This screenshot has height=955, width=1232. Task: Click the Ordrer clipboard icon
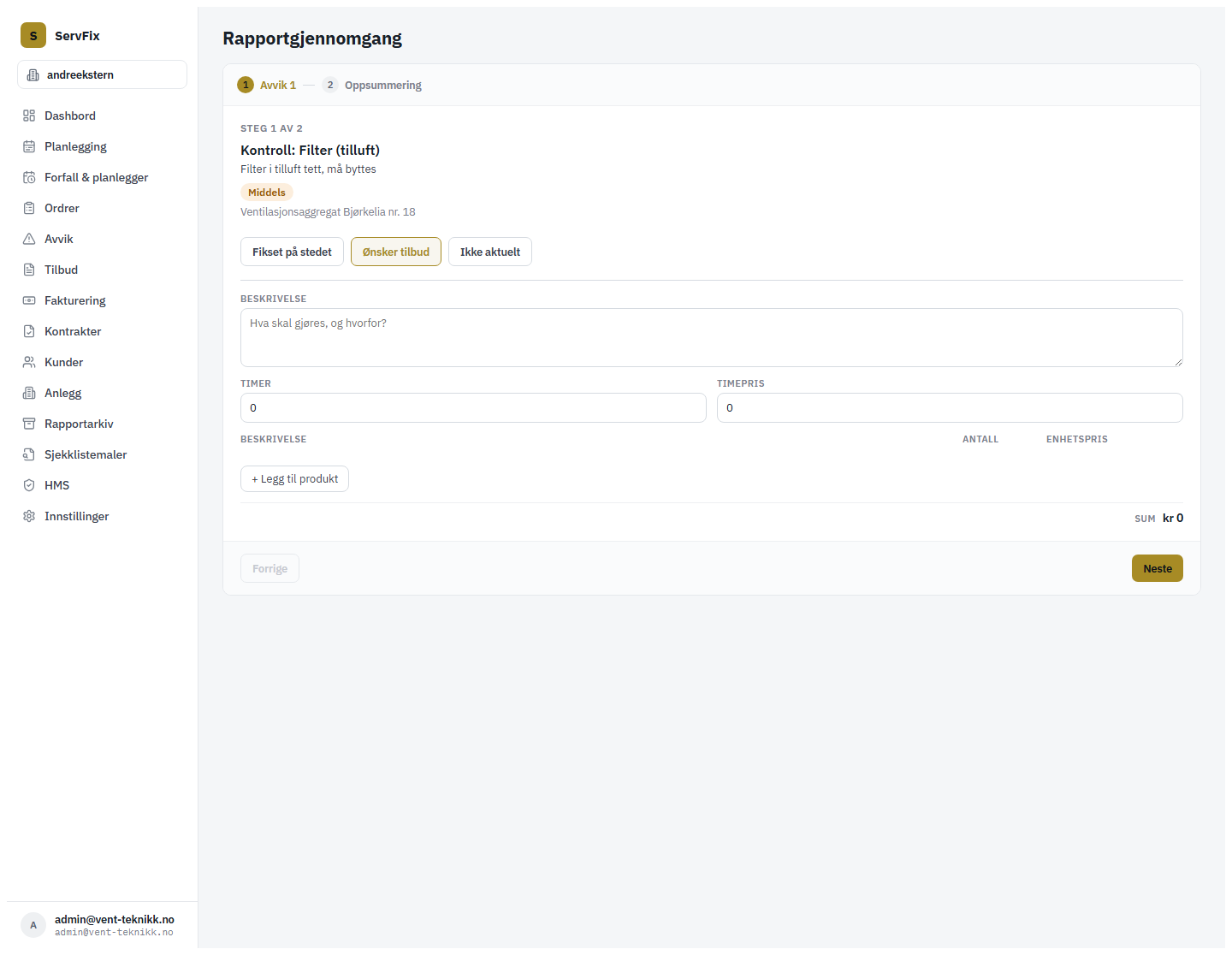point(29,208)
